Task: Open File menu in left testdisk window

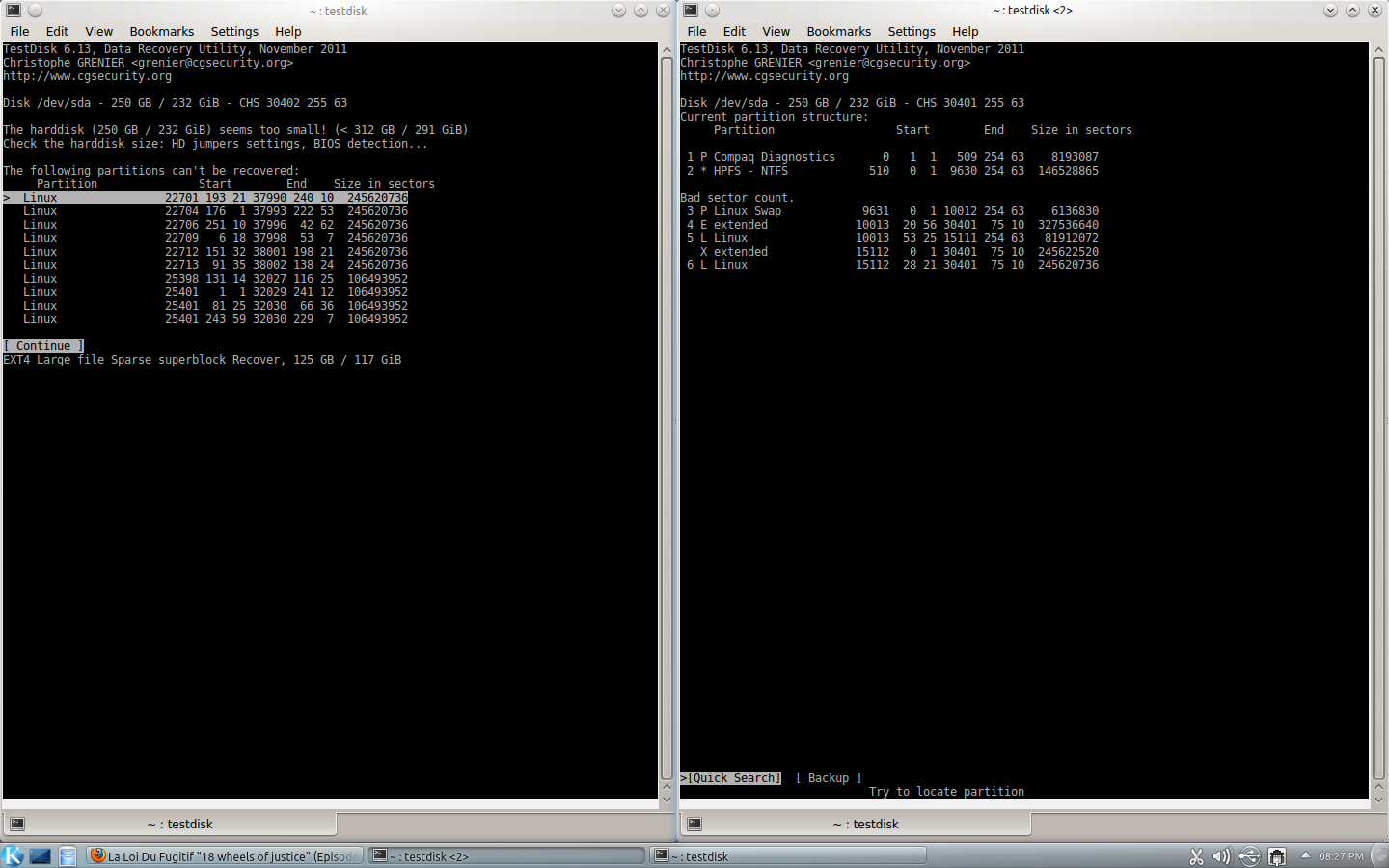Action: [x=19, y=31]
